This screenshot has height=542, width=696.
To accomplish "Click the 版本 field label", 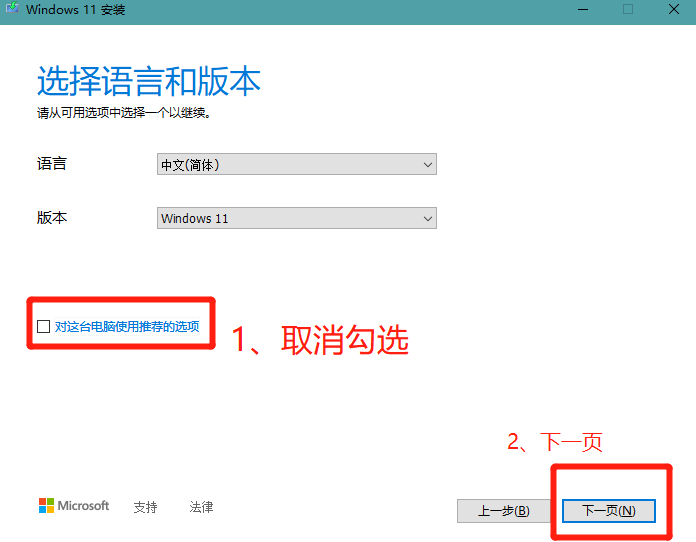I will (52, 217).
